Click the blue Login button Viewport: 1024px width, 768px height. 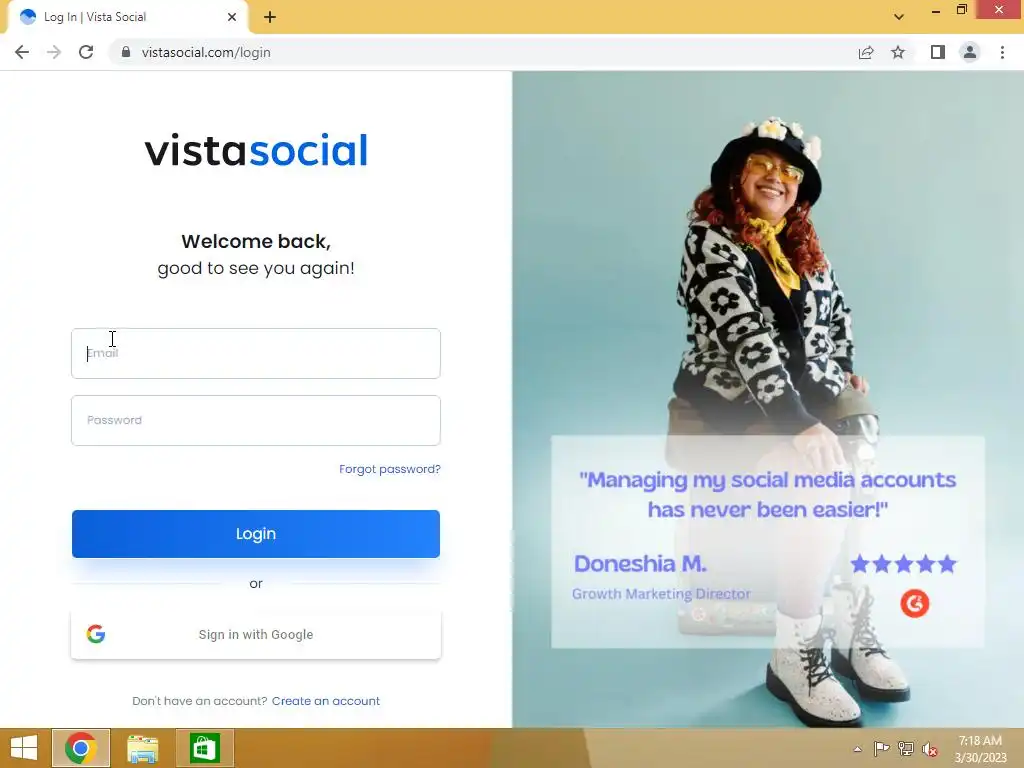(x=256, y=534)
